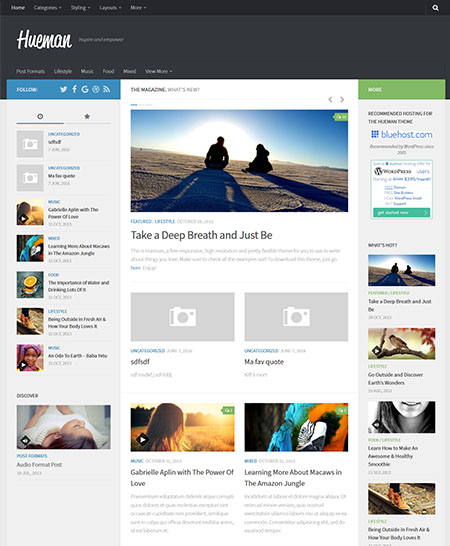Expand the top More menu

138,7
